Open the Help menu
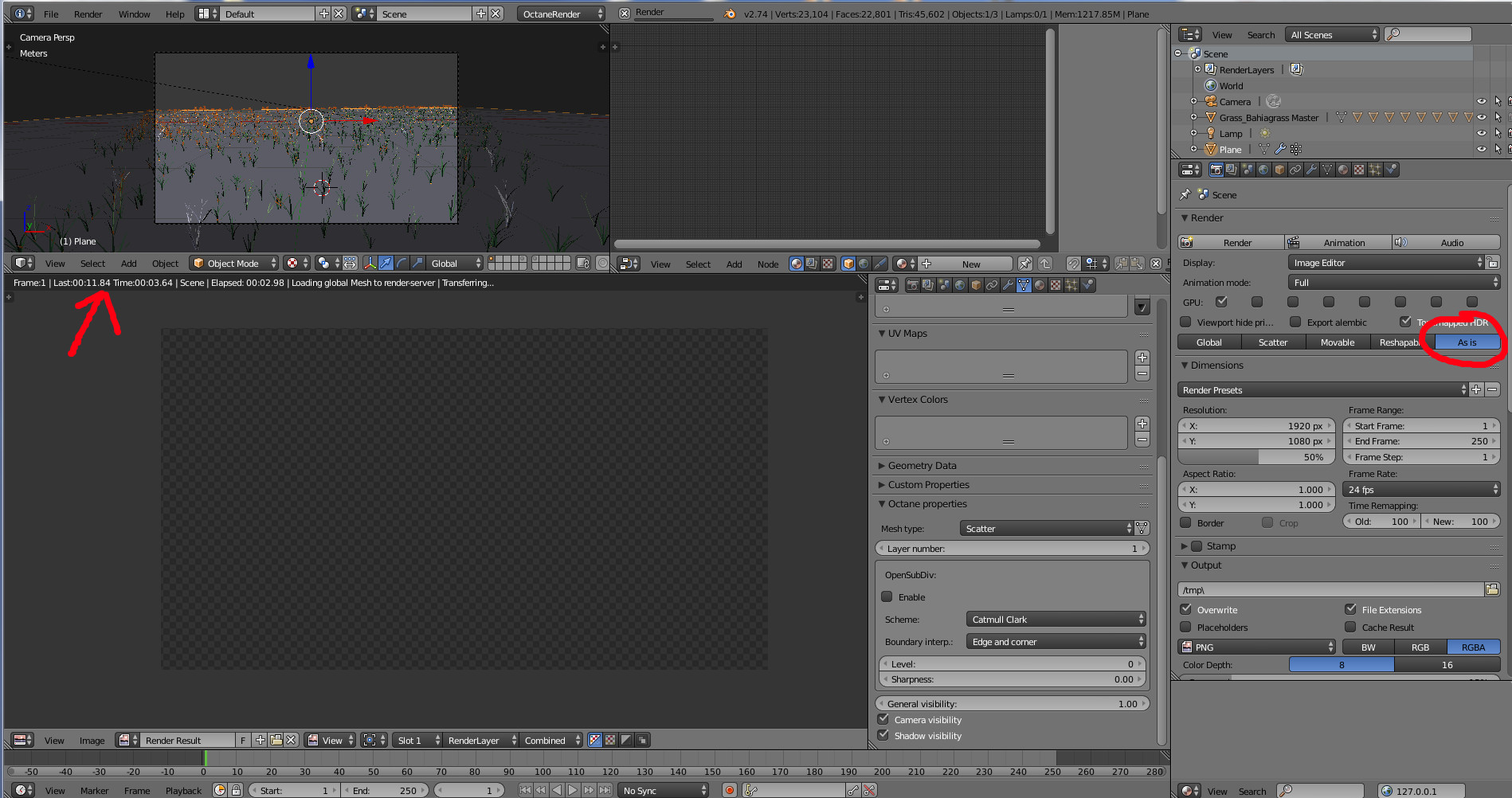 tap(174, 14)
